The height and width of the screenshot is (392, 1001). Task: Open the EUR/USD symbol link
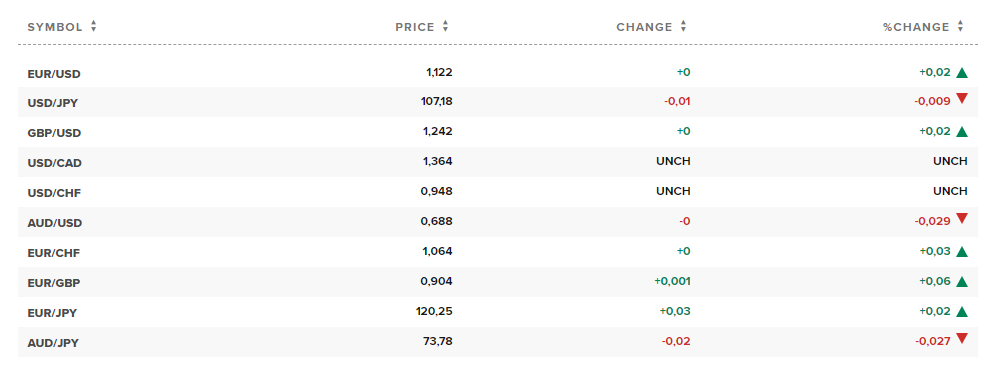click(x=54, y=74)
